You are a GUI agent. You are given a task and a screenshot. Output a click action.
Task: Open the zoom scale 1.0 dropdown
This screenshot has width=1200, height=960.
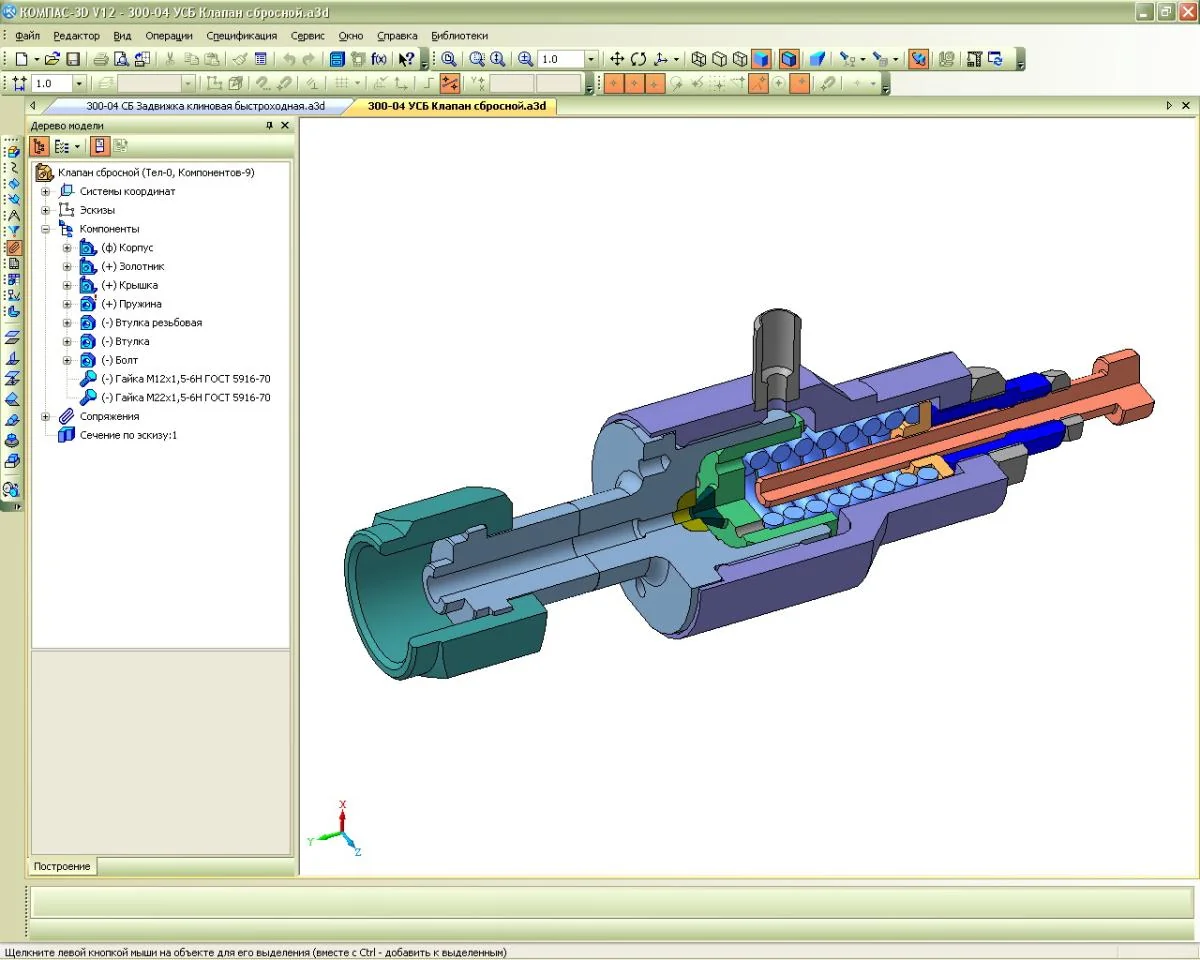click(x=591, y=59)
